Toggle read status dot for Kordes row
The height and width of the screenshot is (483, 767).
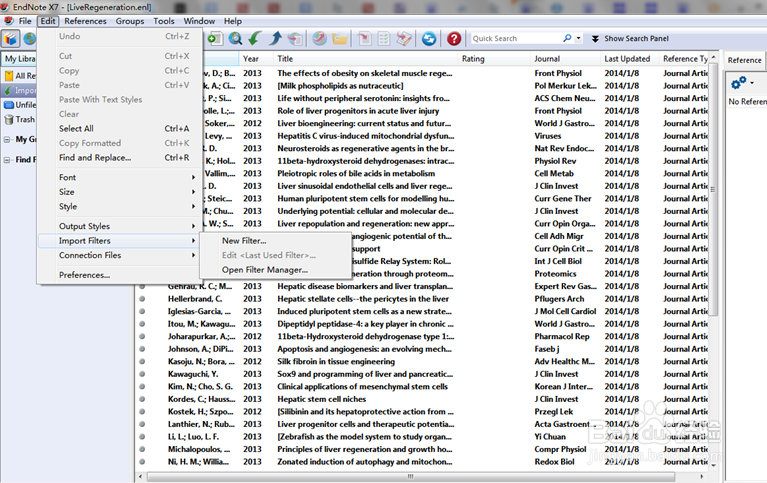click(x=142, y=399)
